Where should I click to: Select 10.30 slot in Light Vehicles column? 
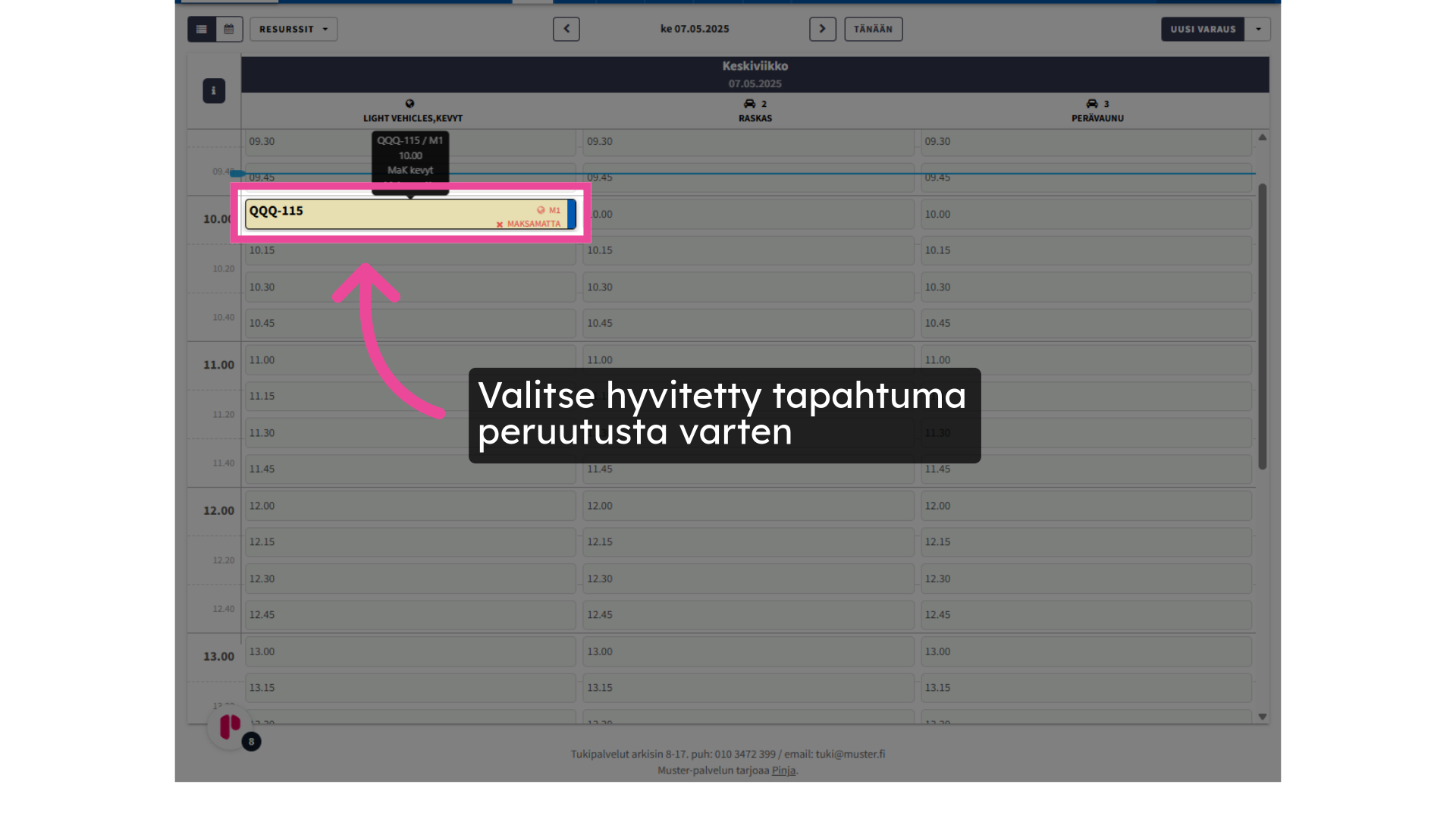[410, 287]
